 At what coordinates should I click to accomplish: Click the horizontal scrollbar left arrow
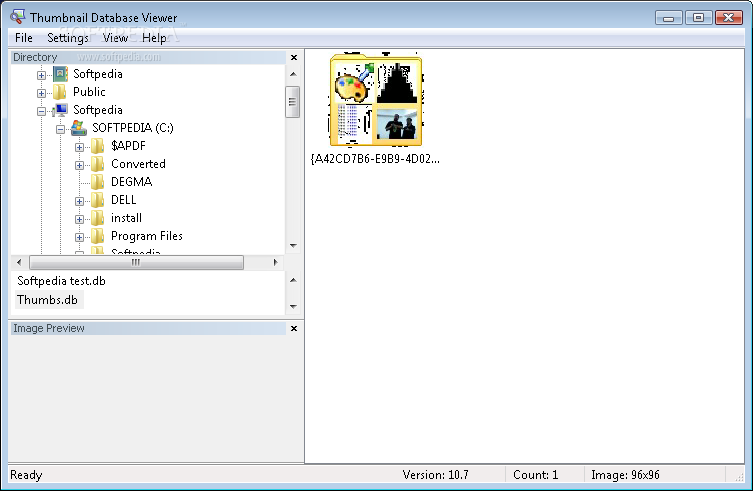[x=19, y=262]
